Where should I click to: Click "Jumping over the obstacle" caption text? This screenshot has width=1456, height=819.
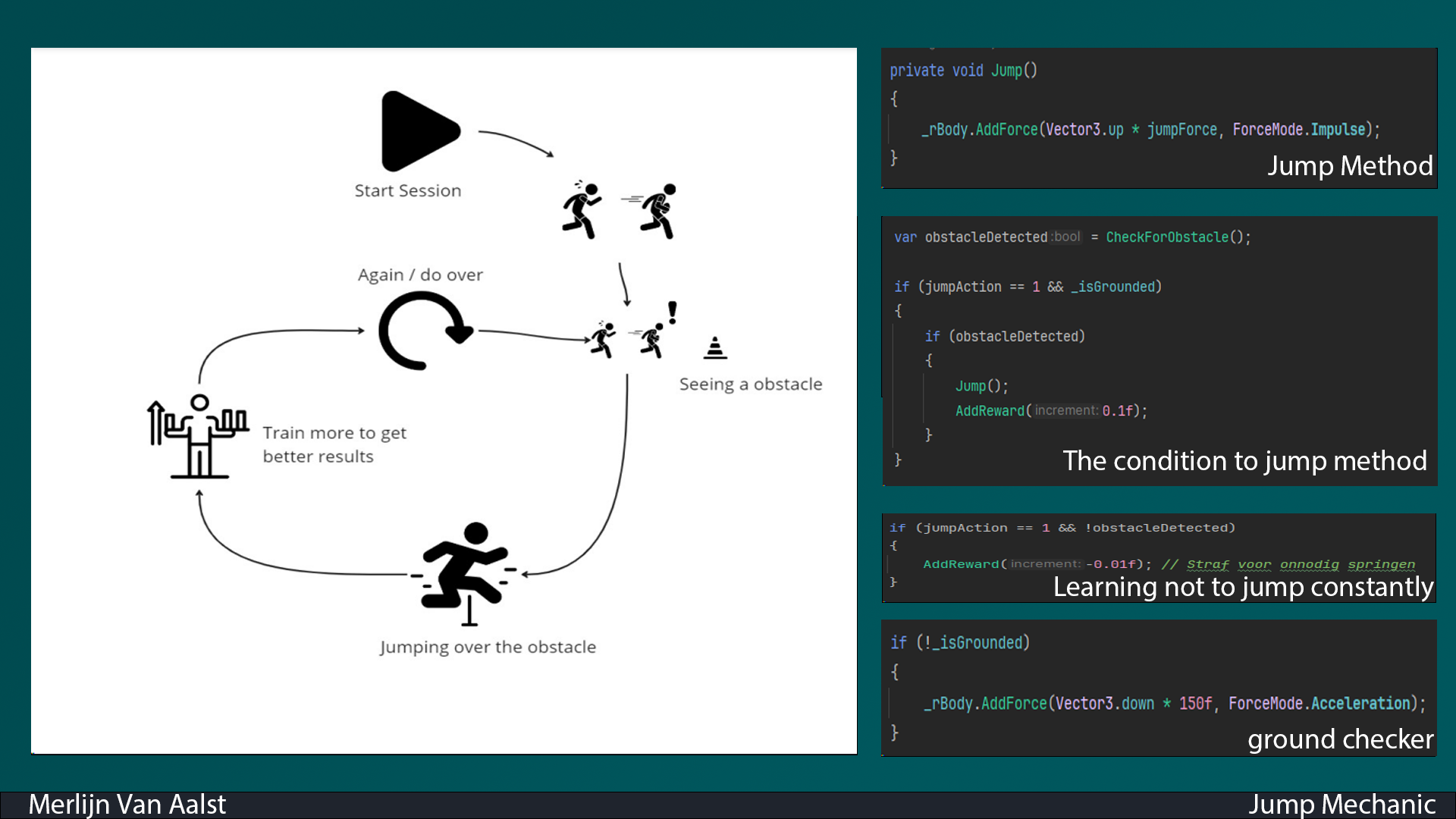click(x=488, y=647)
